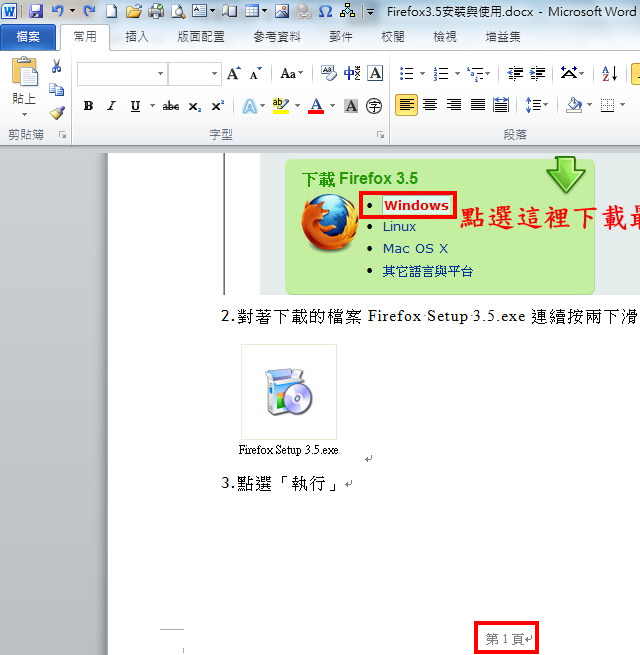The height and width of the screenshot is (655, 640).
Task: Click the quick print printer icon
Action: [x=156, y=11]
